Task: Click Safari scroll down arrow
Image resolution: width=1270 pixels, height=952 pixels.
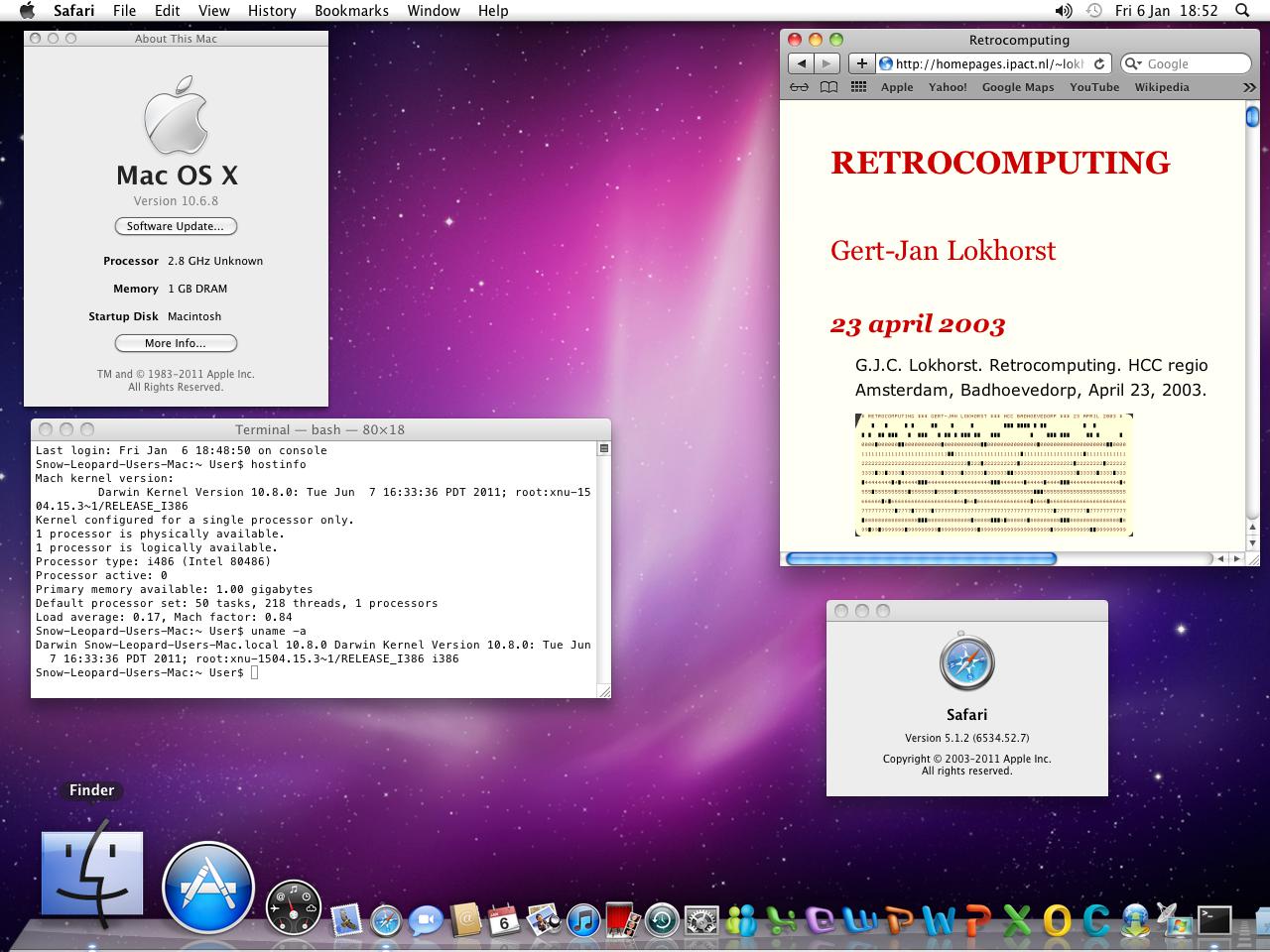Action: tap(1252, 543)
